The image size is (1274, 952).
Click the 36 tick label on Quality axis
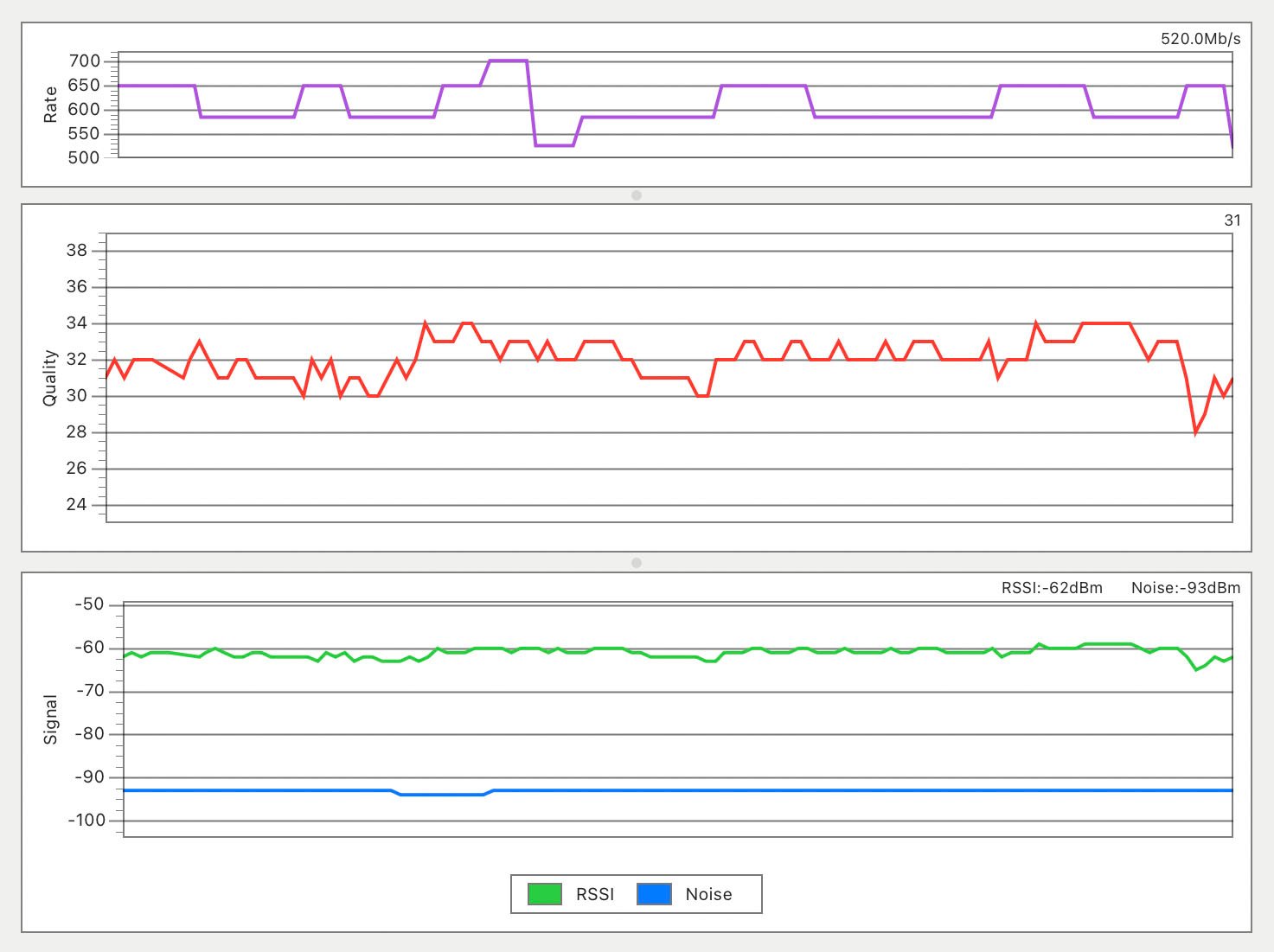(x=77, y=287)
